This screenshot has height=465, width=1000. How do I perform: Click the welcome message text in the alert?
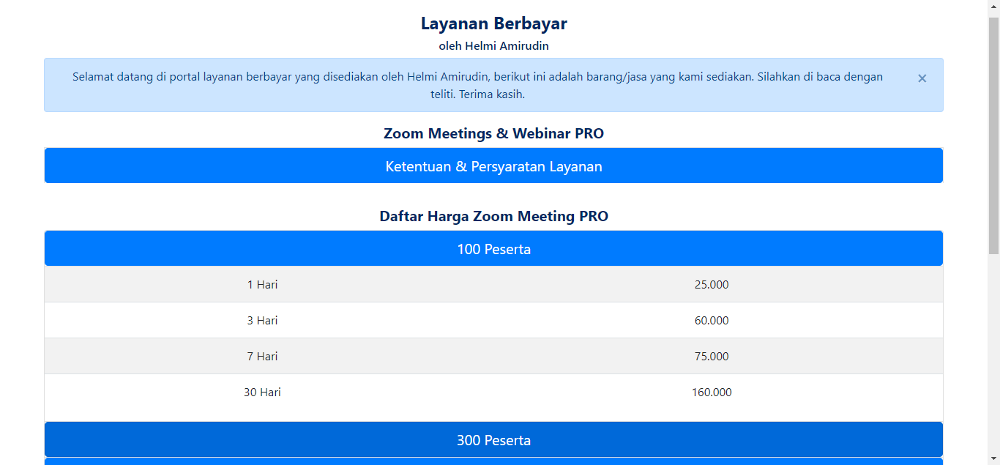pyautogui.click(x=478, y=85)
